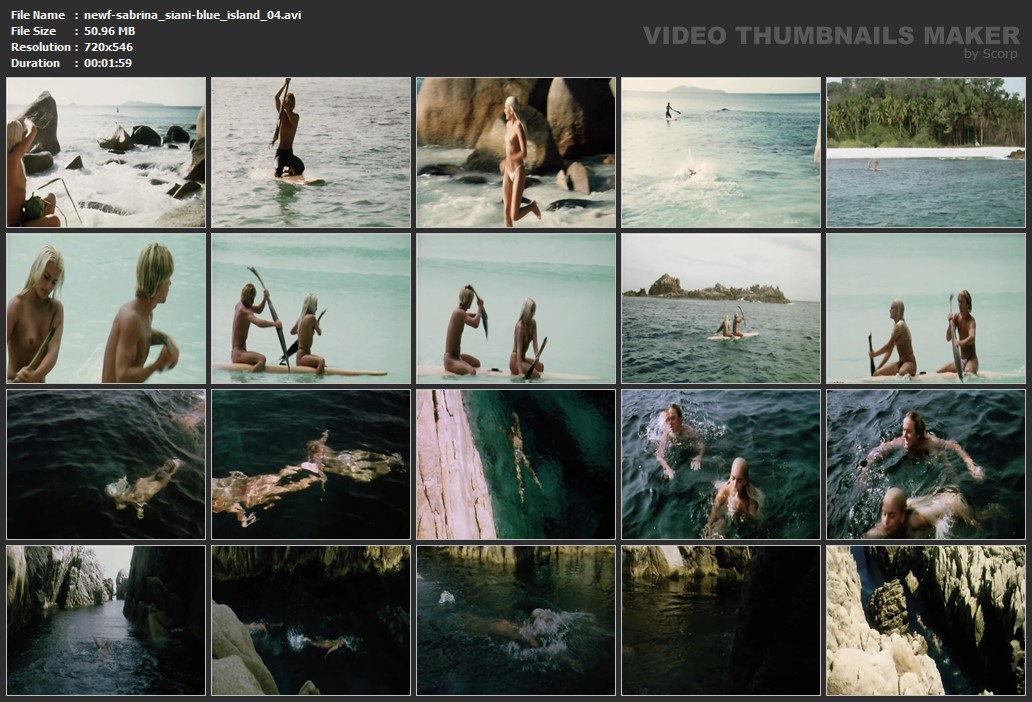Open the close-up of two blond people thumbnail
The width and height of the screenshot is (1032, 702).
pos(106,309)
